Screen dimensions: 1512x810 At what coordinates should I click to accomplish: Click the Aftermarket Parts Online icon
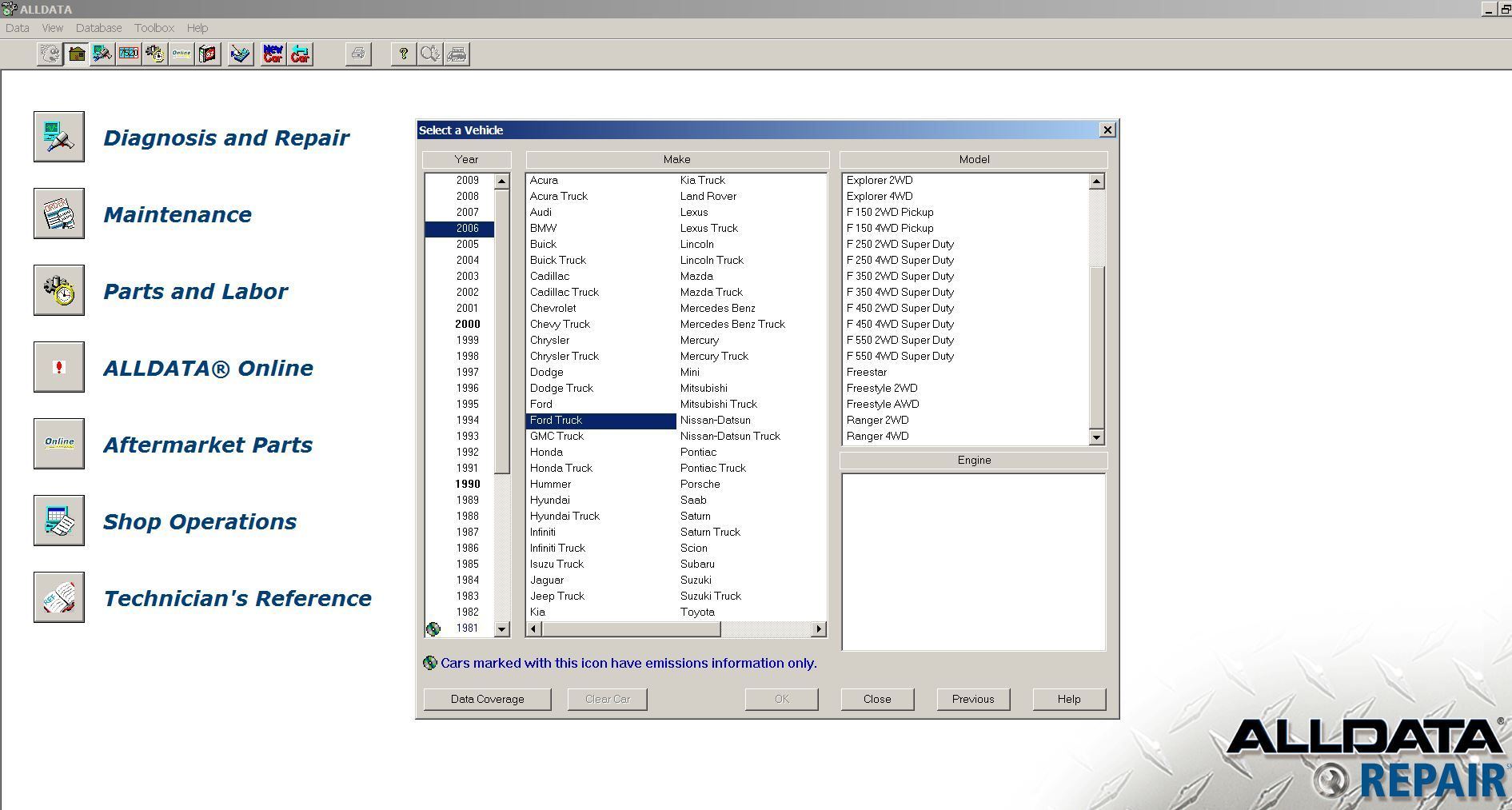(x=59, y=444)
